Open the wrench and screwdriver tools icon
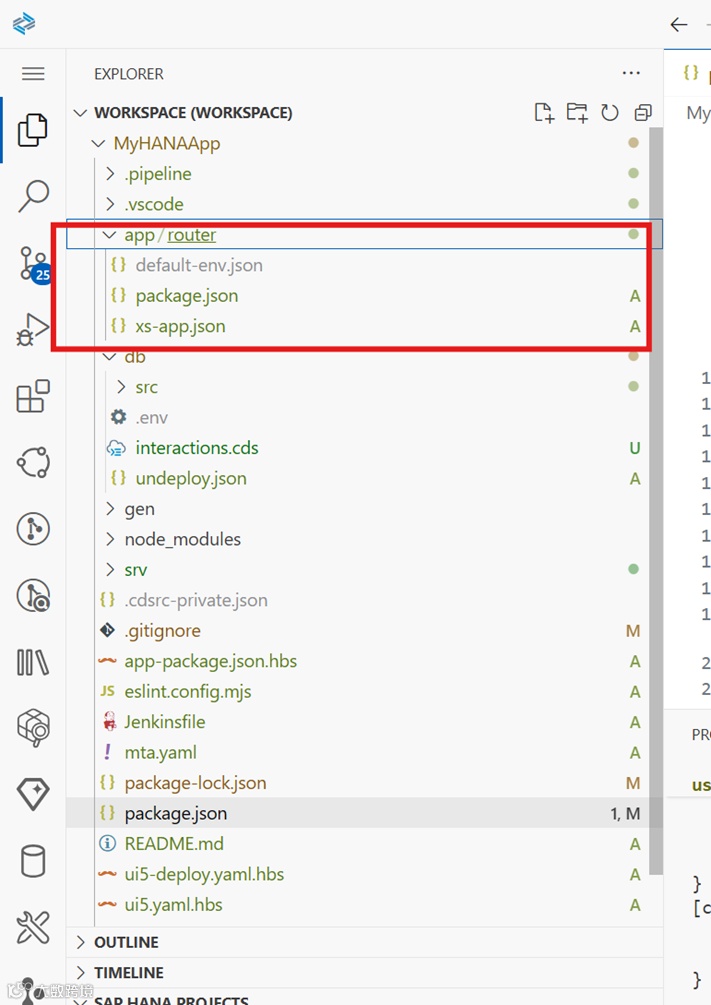711x1005 pixels. (x=33, y=927)
